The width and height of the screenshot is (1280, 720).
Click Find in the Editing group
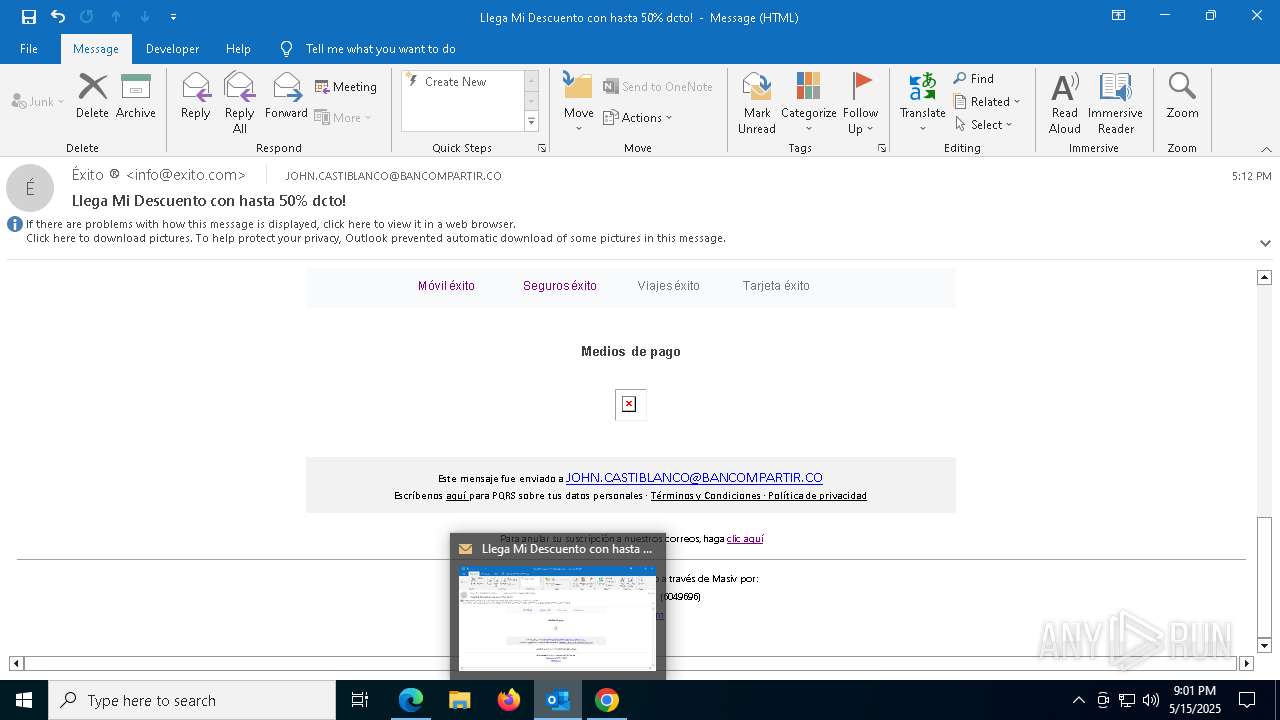pos(974,78)
